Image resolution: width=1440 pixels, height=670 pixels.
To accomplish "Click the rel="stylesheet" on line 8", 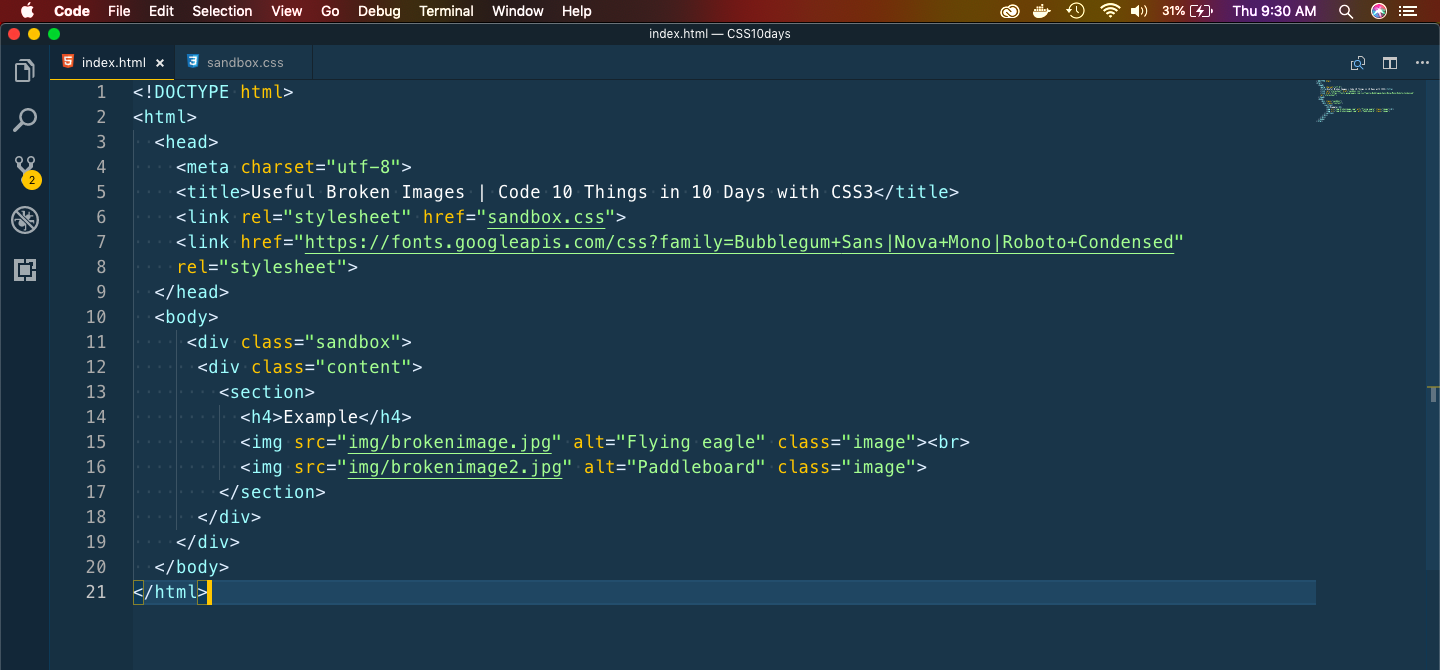I will (262, 267).
